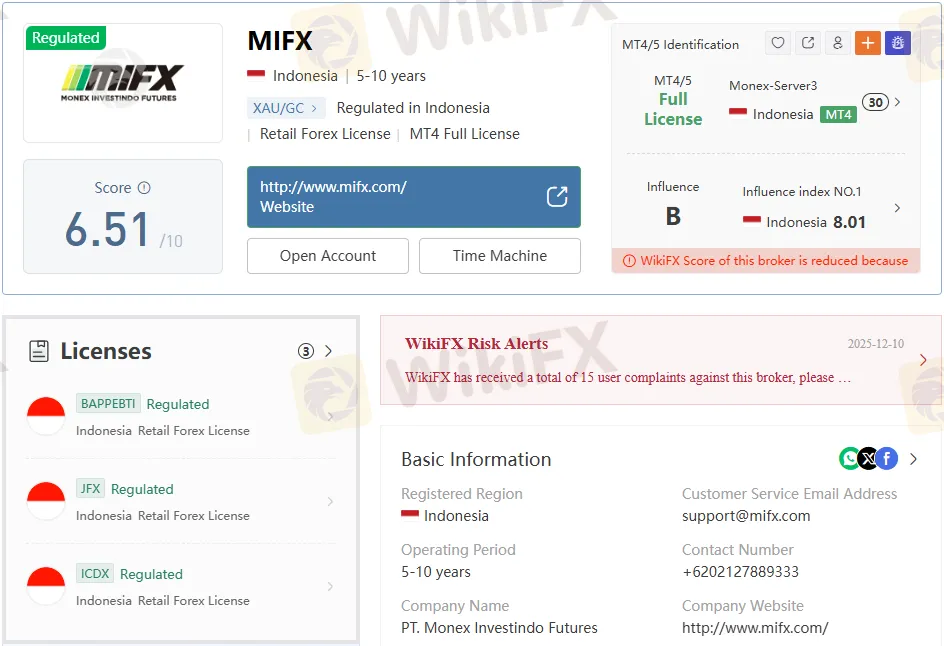Open the ICDX license row chevron
The width and height of the screenshot is (944, 646).
click(x=330, y=586)
